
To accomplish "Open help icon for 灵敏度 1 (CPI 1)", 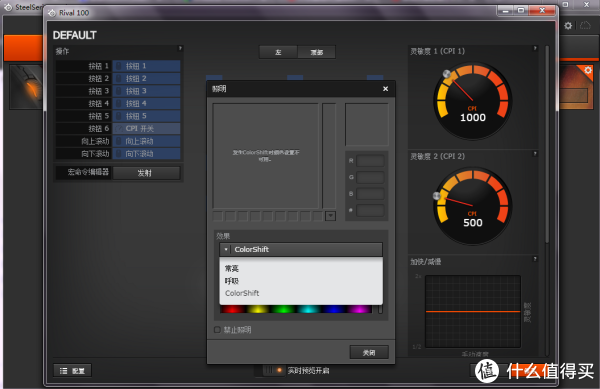I will [535, 49].
